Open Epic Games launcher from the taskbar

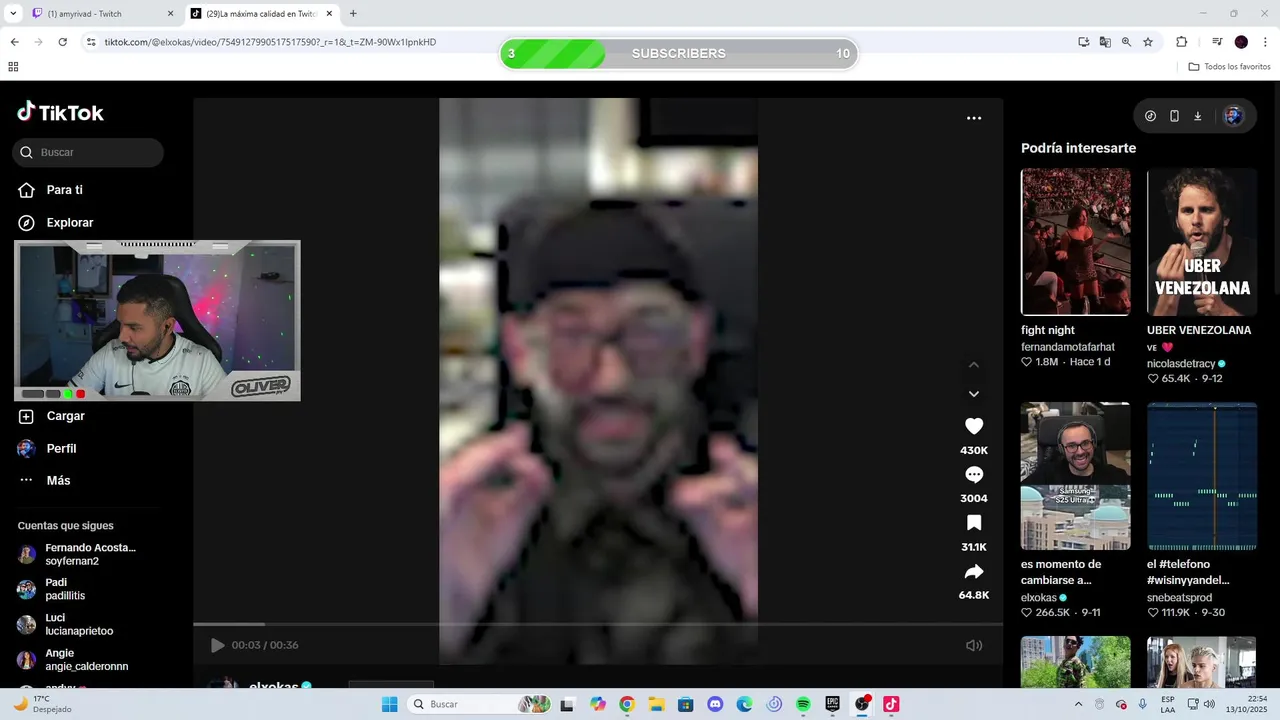832,704
